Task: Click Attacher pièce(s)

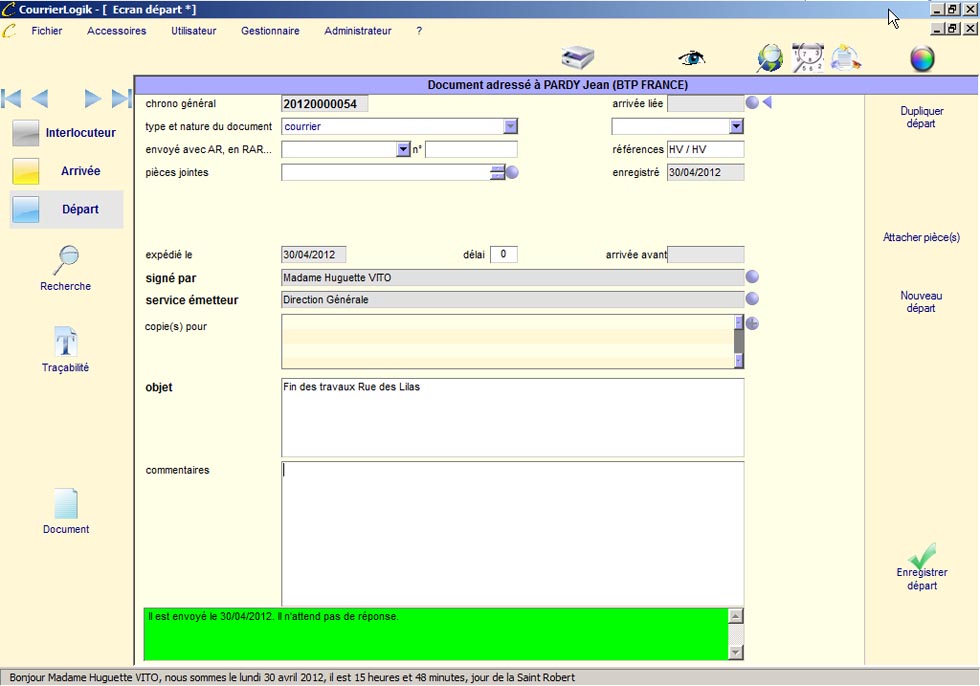Action: pos(921,238)
